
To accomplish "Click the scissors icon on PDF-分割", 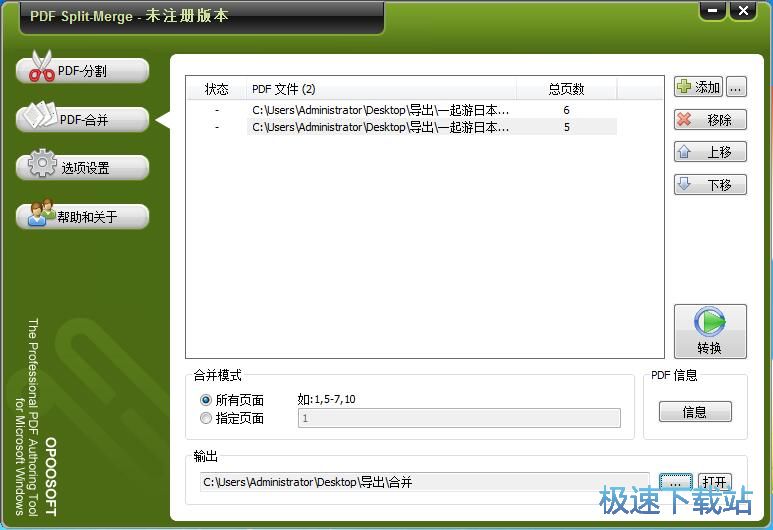I will pos(41,66).
